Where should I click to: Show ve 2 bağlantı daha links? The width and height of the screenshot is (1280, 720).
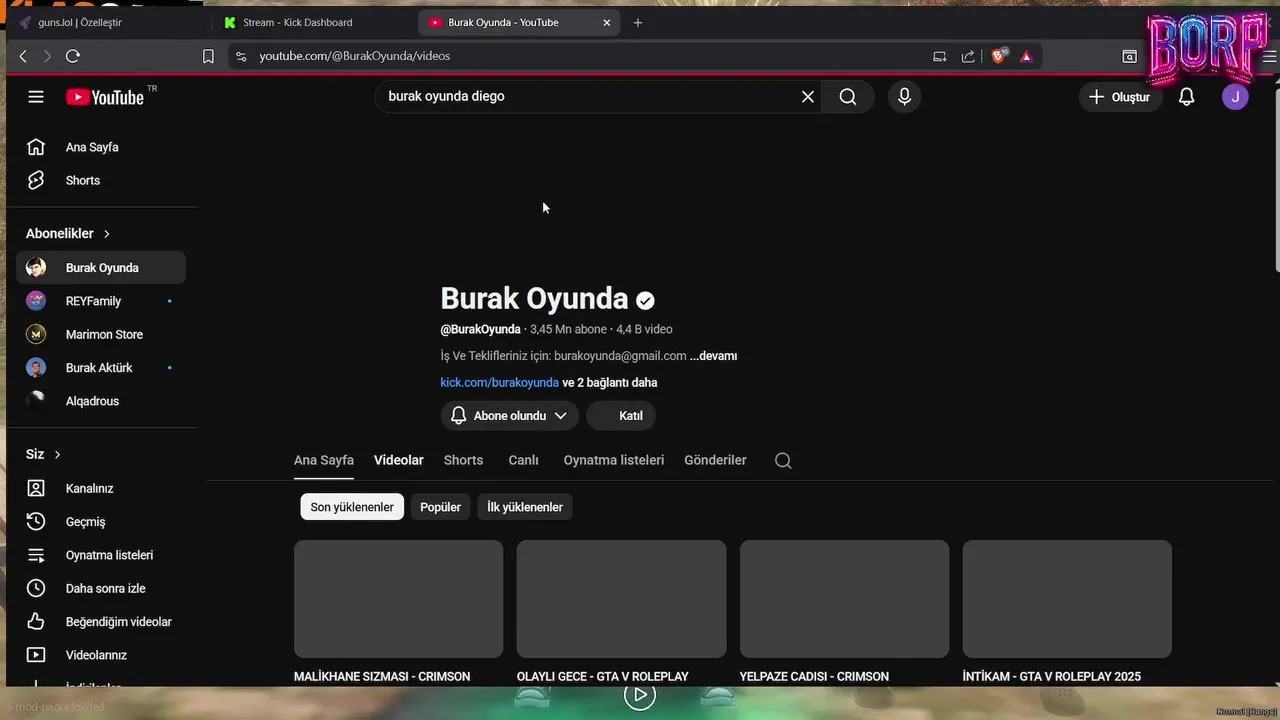[609, 383]
